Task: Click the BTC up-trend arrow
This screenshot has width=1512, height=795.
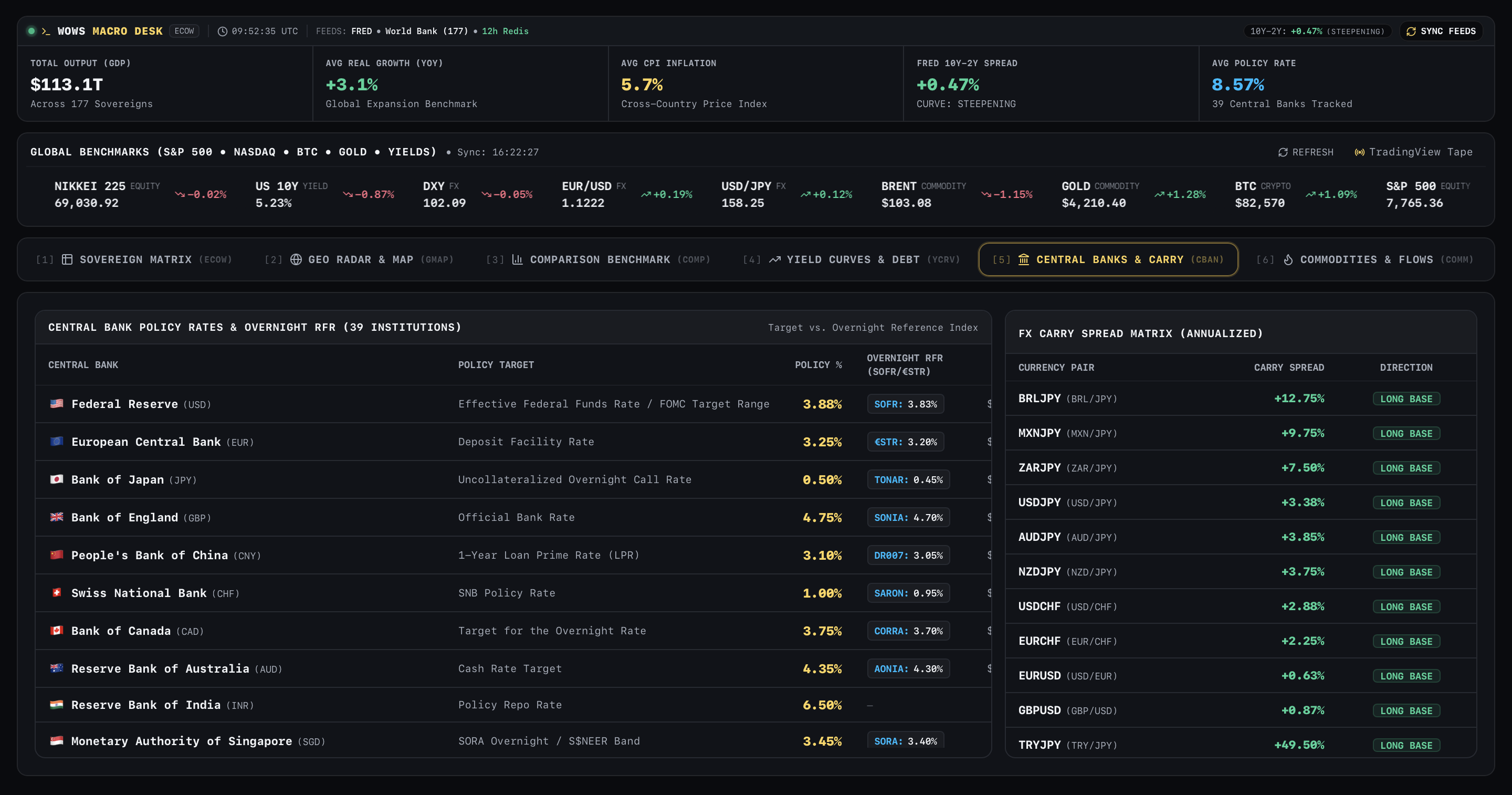Action: click(x=1311, y=194)
